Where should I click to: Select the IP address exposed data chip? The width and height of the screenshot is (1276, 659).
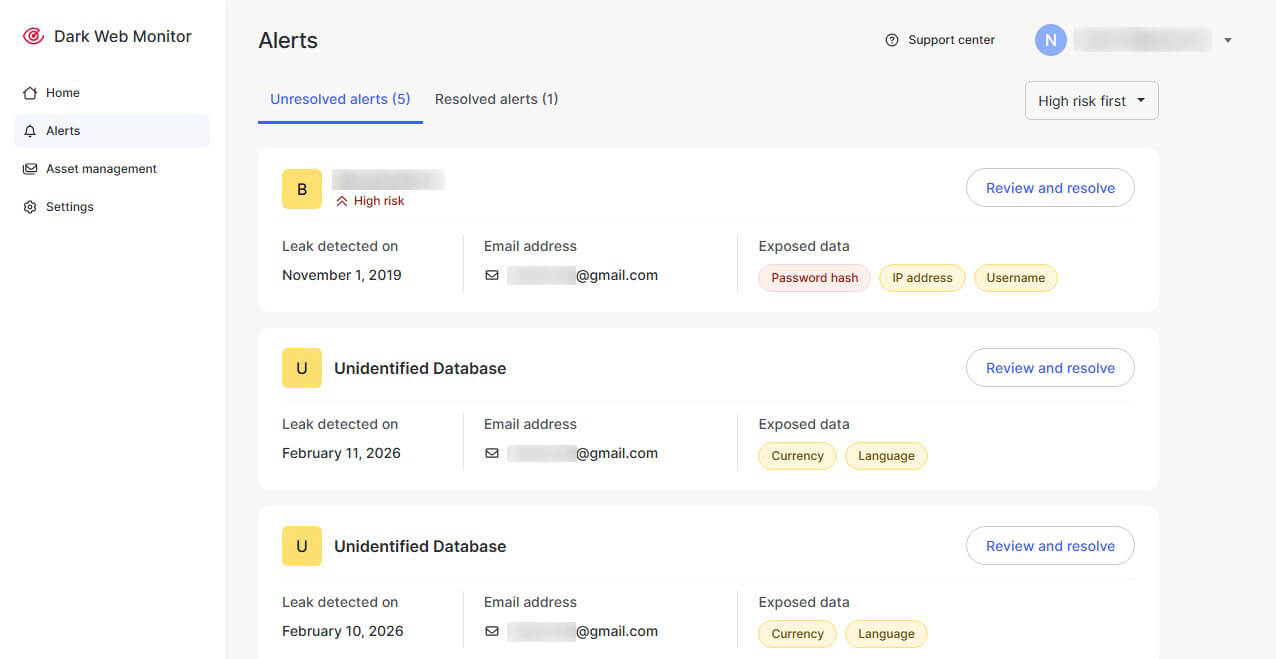tap(921, 277)
